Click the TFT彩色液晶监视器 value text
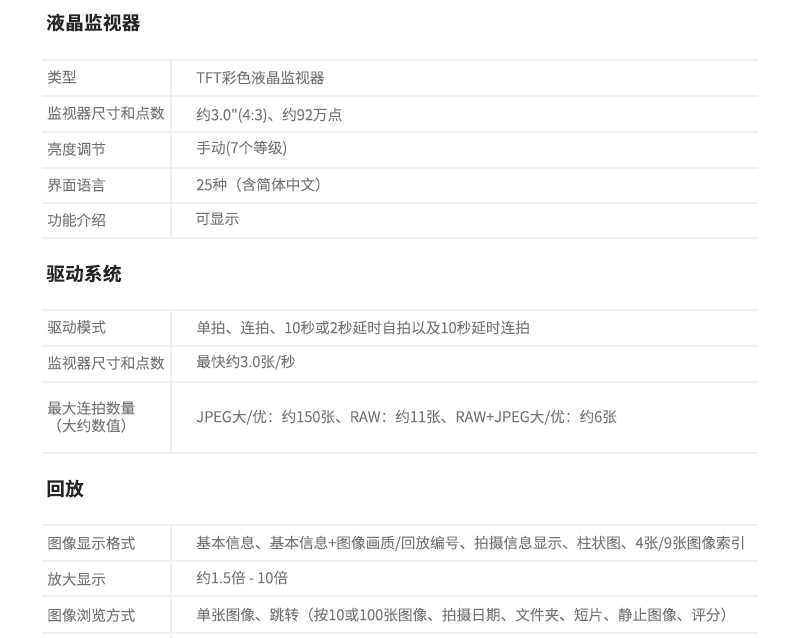 click(x=260, y=78)
